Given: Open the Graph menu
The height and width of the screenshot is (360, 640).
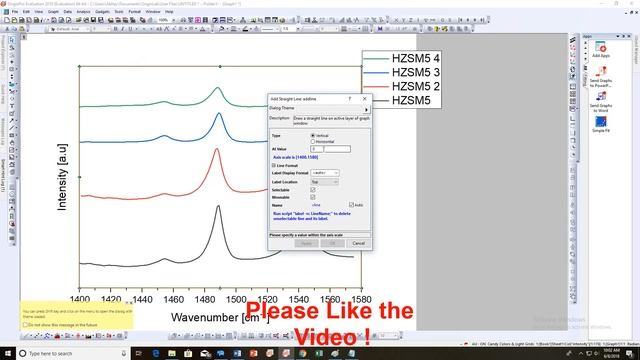Looking at the screenshot, I should coord(53,12).
